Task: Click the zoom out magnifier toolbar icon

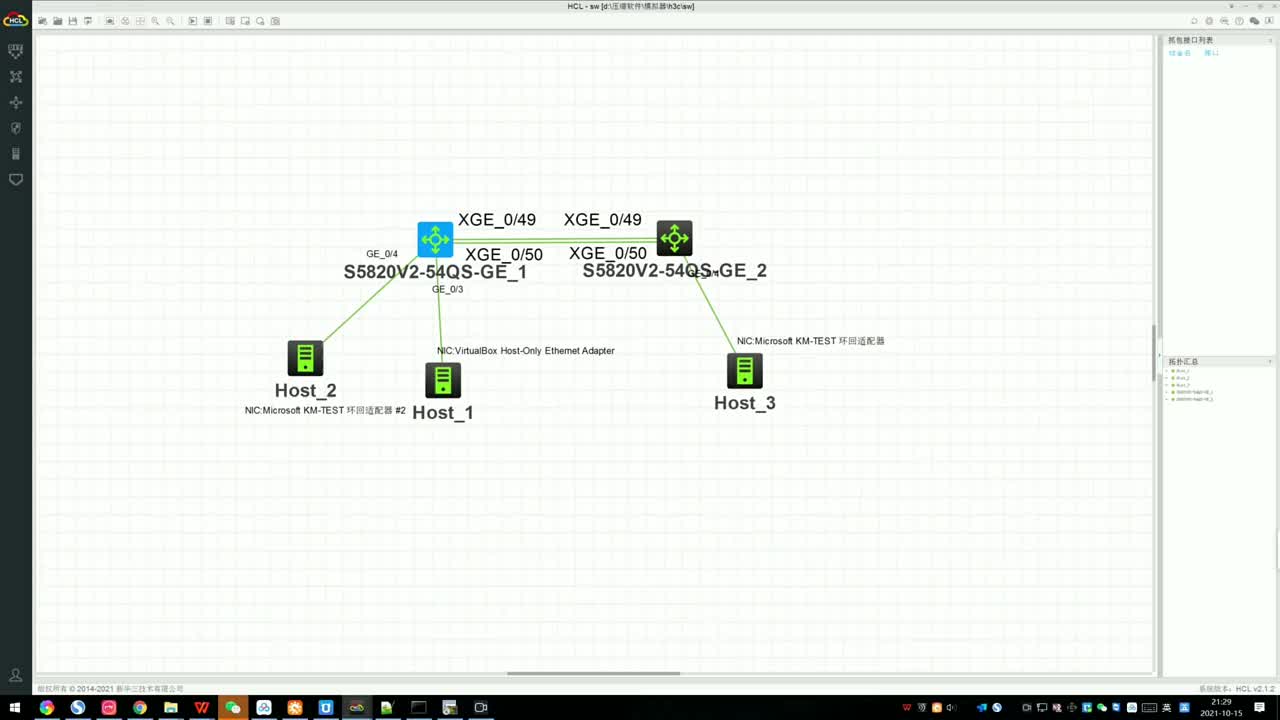Action: pos(170,21)
